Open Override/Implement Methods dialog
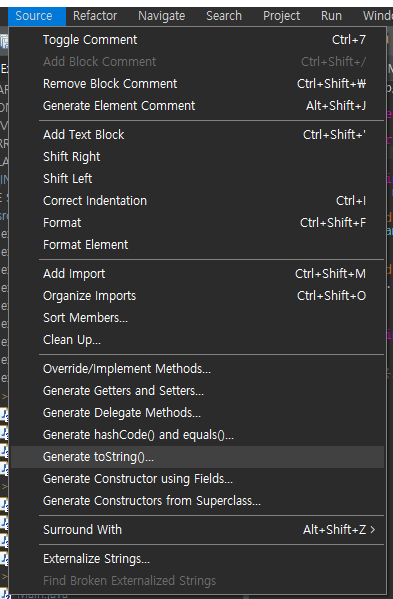393x599 pixels. 197,369
